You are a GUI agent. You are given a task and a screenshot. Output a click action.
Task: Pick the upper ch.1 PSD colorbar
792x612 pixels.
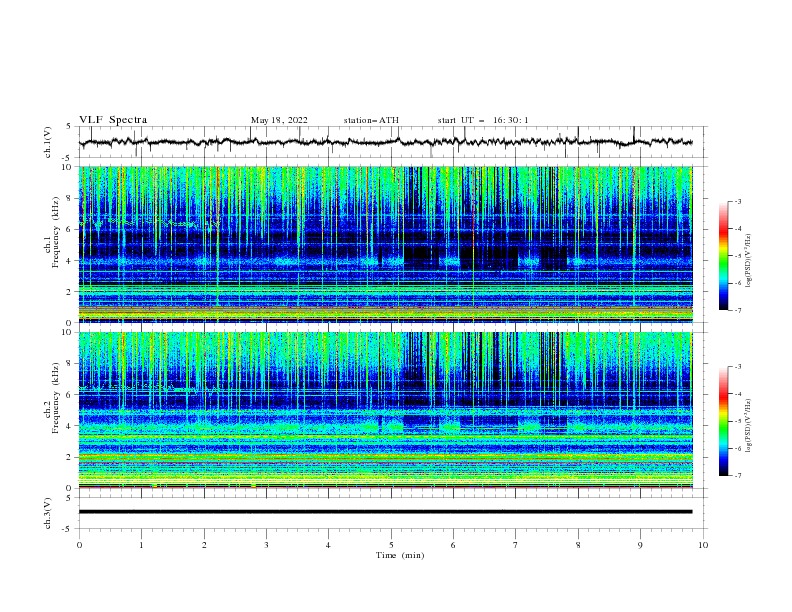tap(724, 256)
